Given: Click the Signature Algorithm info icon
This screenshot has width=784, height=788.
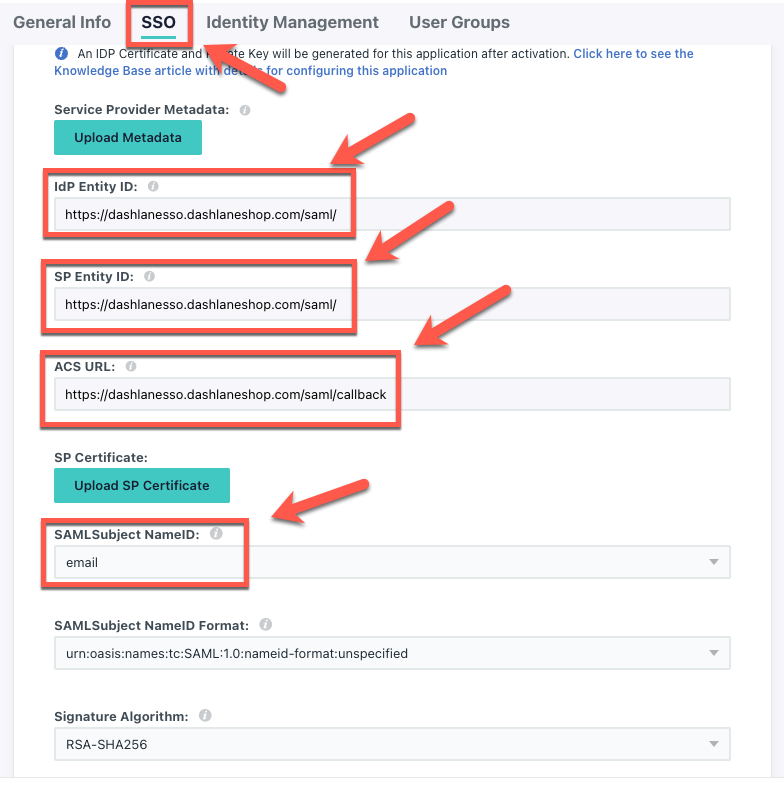Looking at the screenshot, I should [x=205, y=716].
